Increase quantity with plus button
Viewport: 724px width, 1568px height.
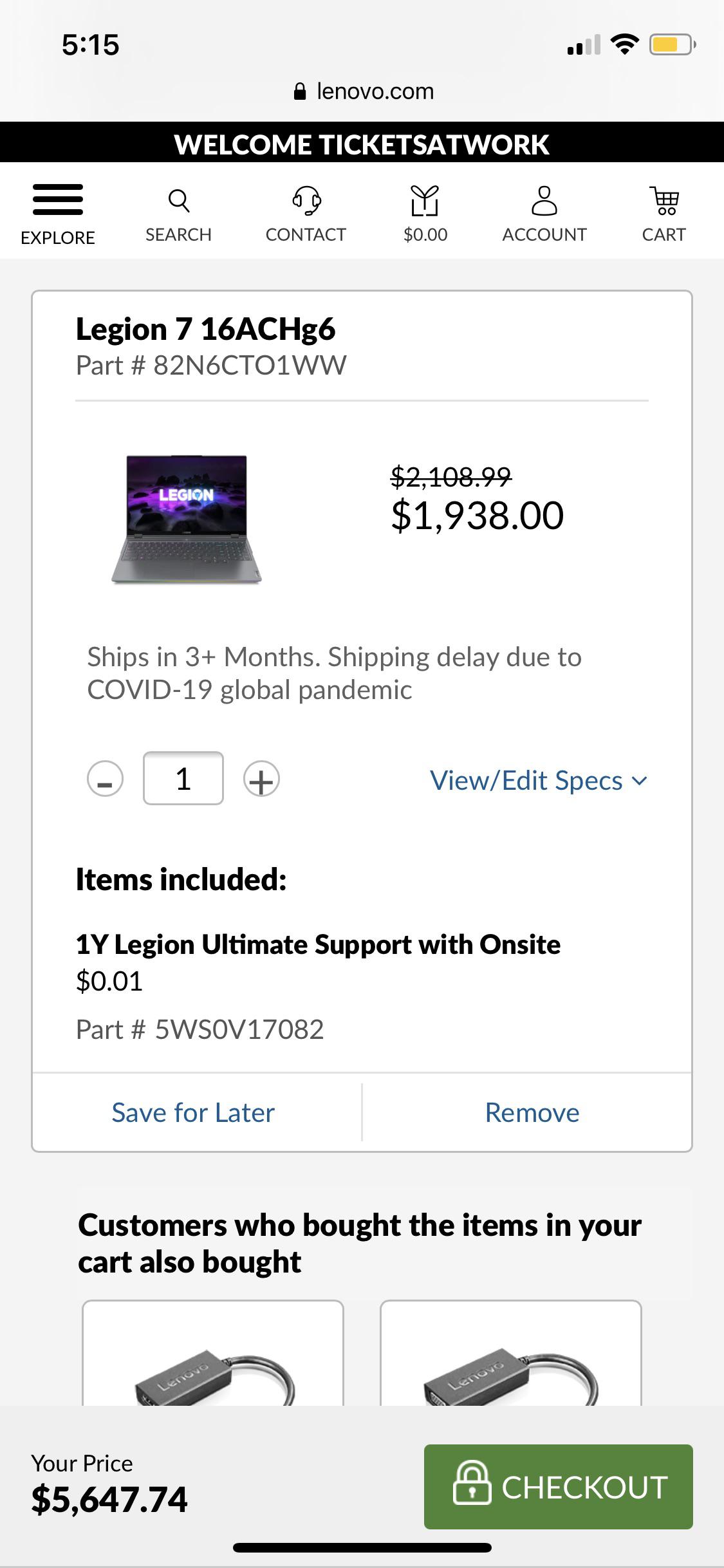click(261, 779)
